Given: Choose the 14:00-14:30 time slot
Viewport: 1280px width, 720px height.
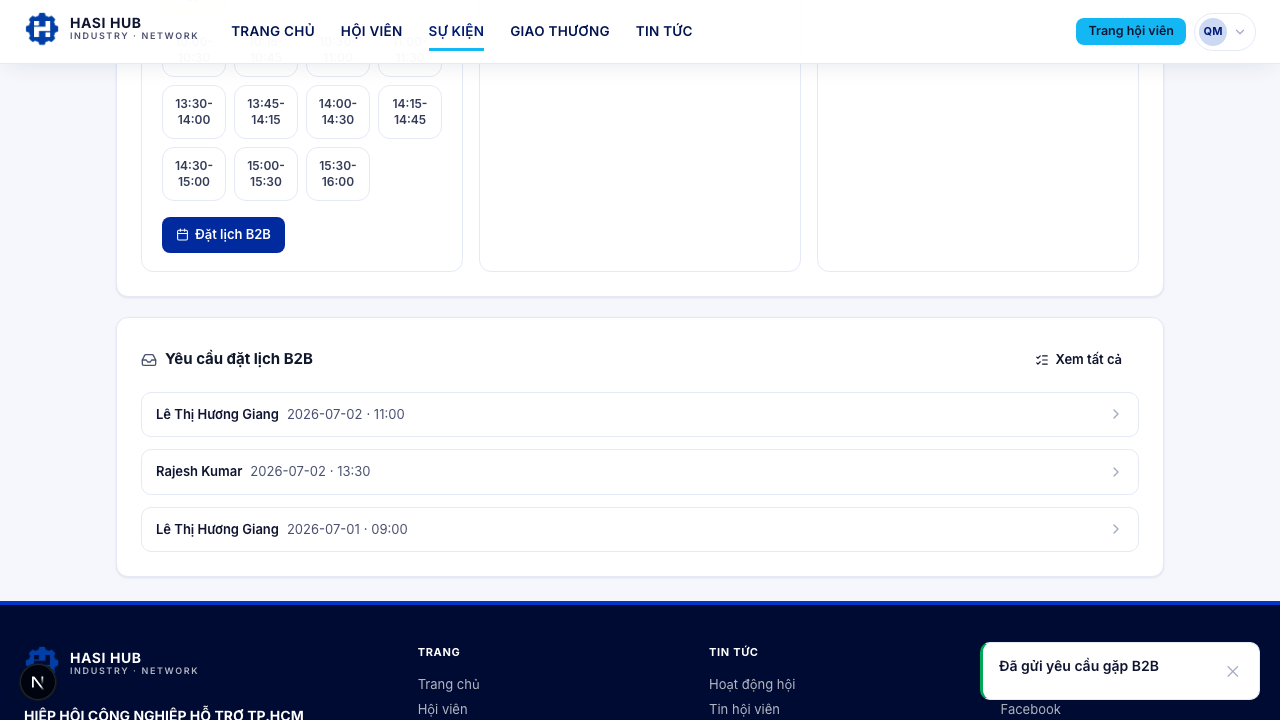Looking at the screenshot, I should click(x=338, y=112).
